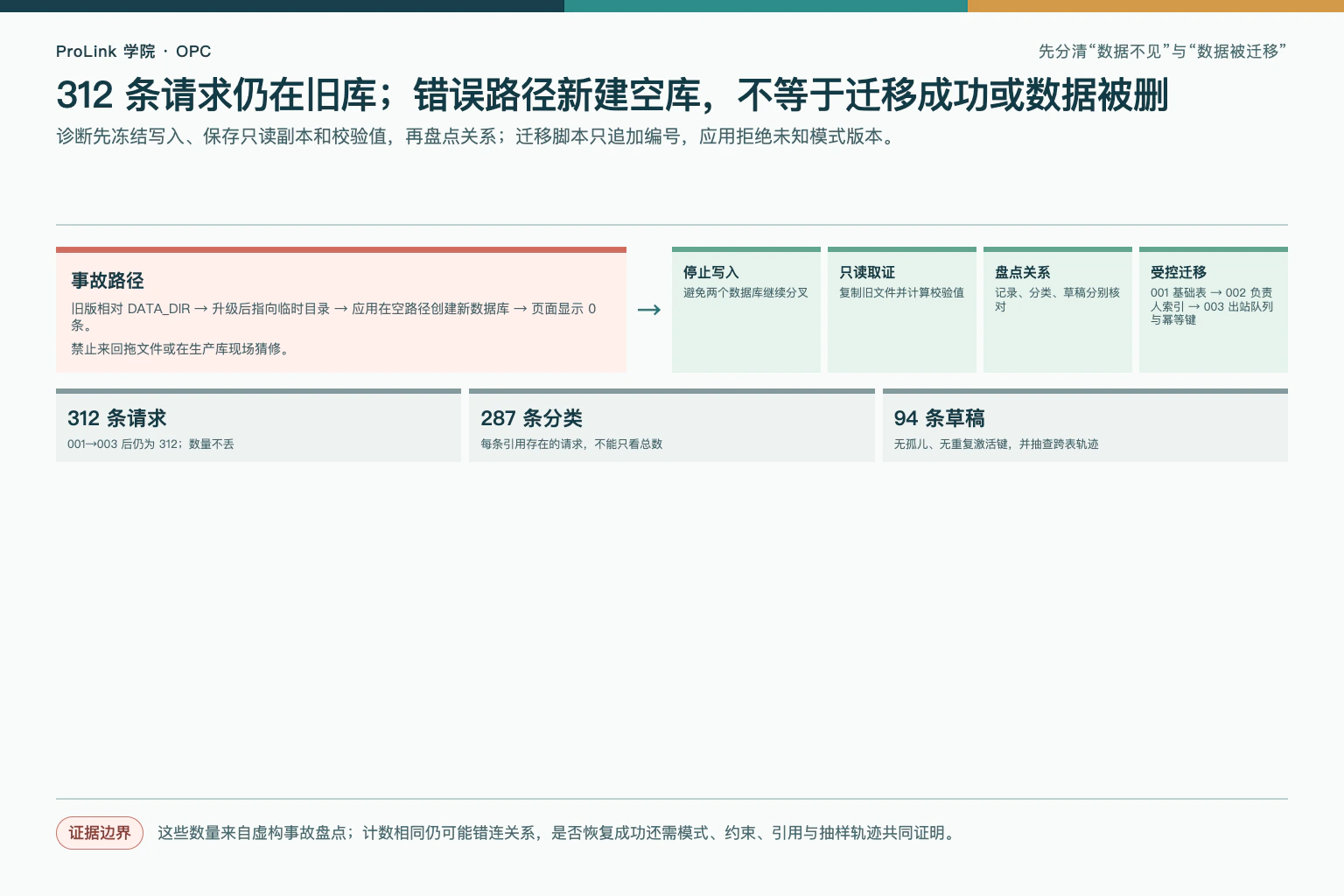This screenshot has height=896, width=1344.
Task: Select the text starting 001 基础表 → 002 负责人索引
Action: (x=1212, y=306)
